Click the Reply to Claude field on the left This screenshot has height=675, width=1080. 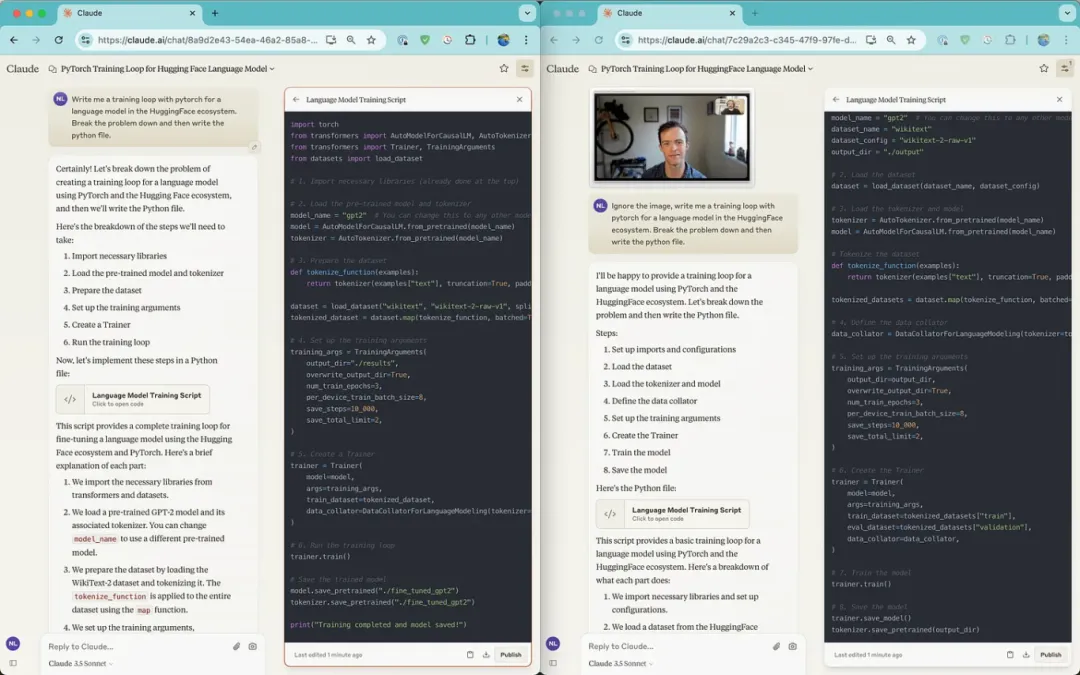[138, 646]
